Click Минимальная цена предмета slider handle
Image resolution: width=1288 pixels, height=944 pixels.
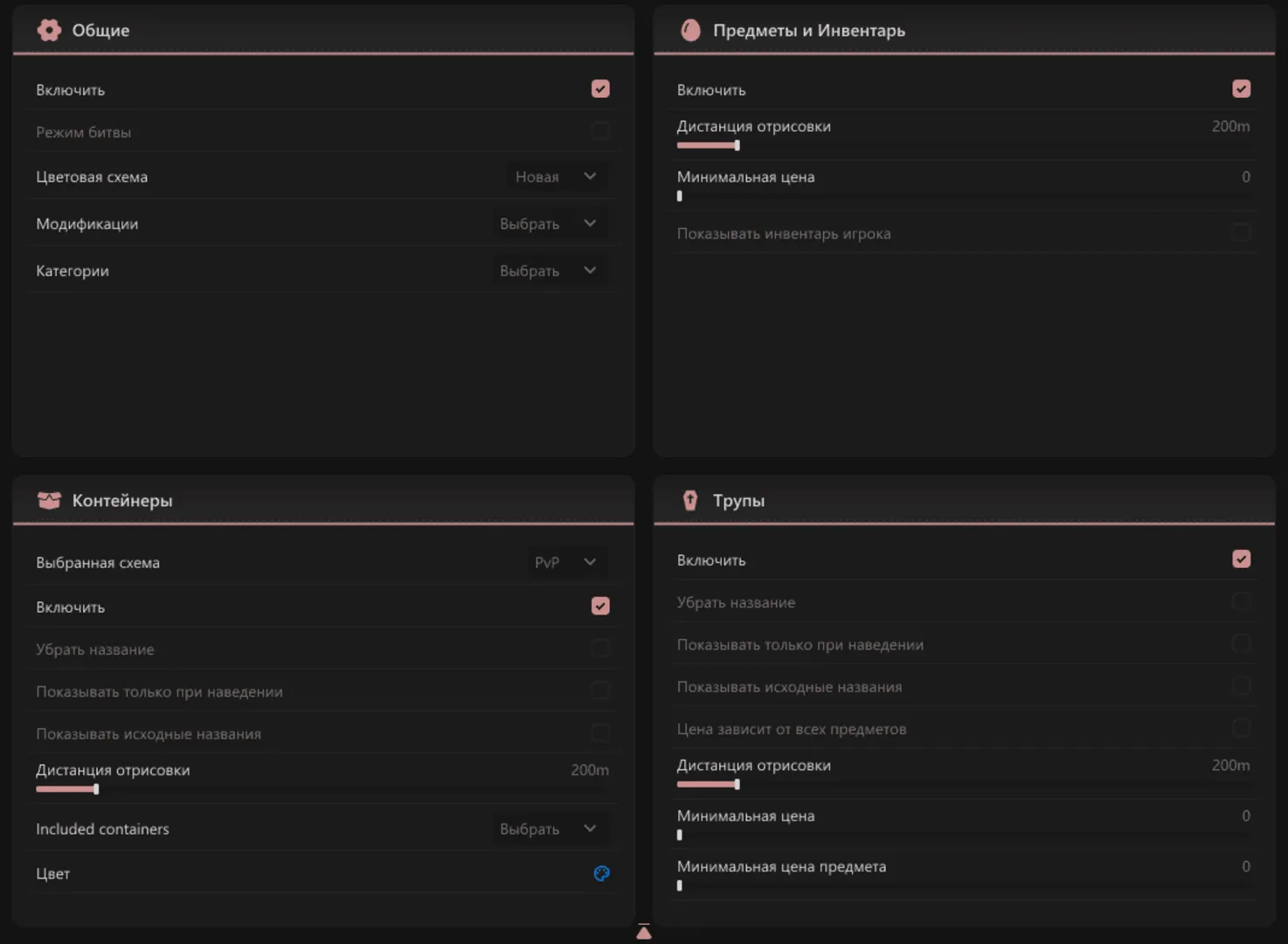[x=680, y=885]
